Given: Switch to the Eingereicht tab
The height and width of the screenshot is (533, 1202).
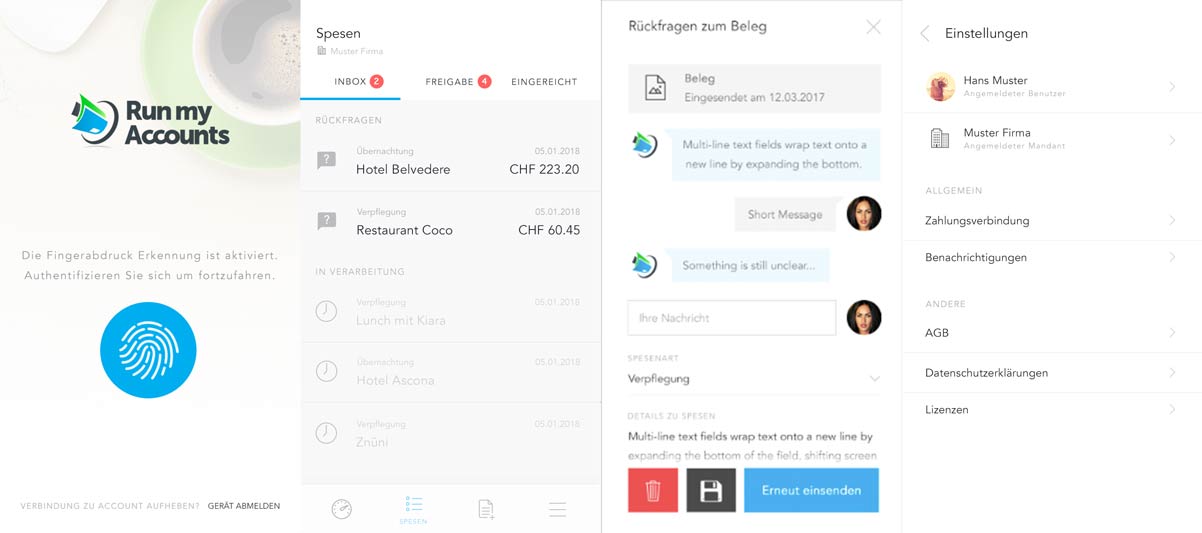Looking at the screenshot, I should (544, 82).
